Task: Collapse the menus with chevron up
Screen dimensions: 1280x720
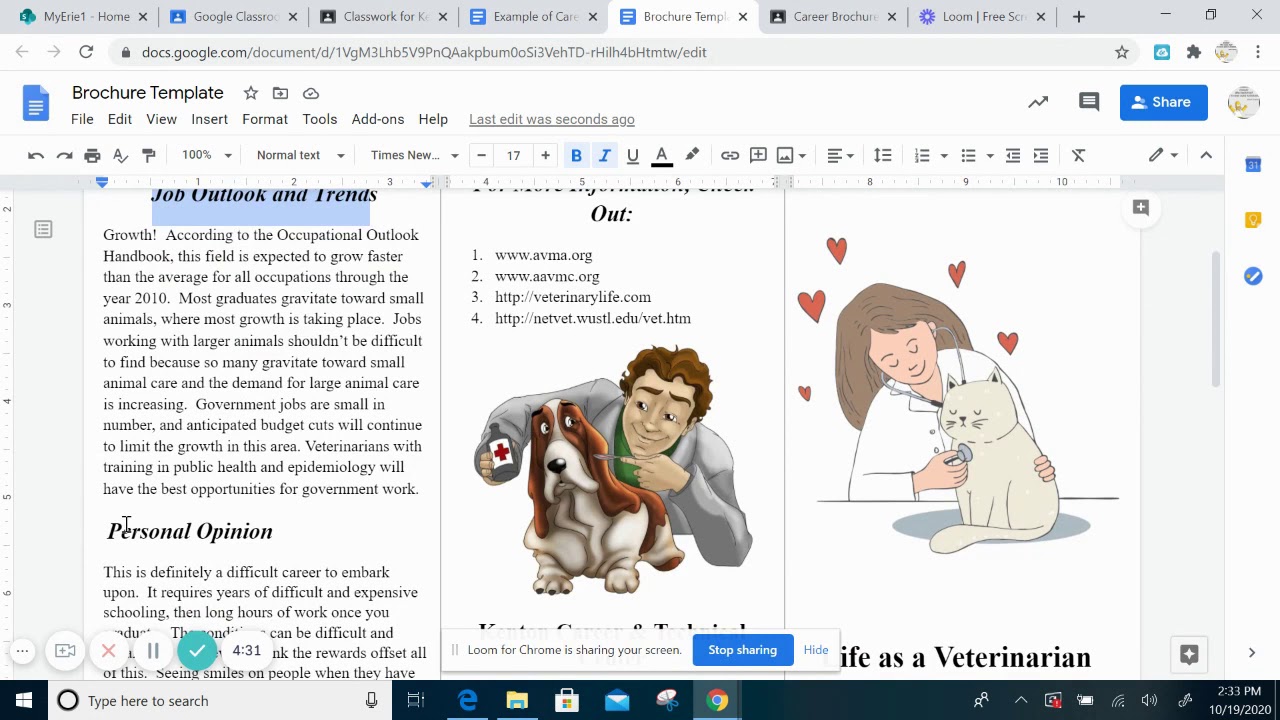Action: (x=1206, y=155)
